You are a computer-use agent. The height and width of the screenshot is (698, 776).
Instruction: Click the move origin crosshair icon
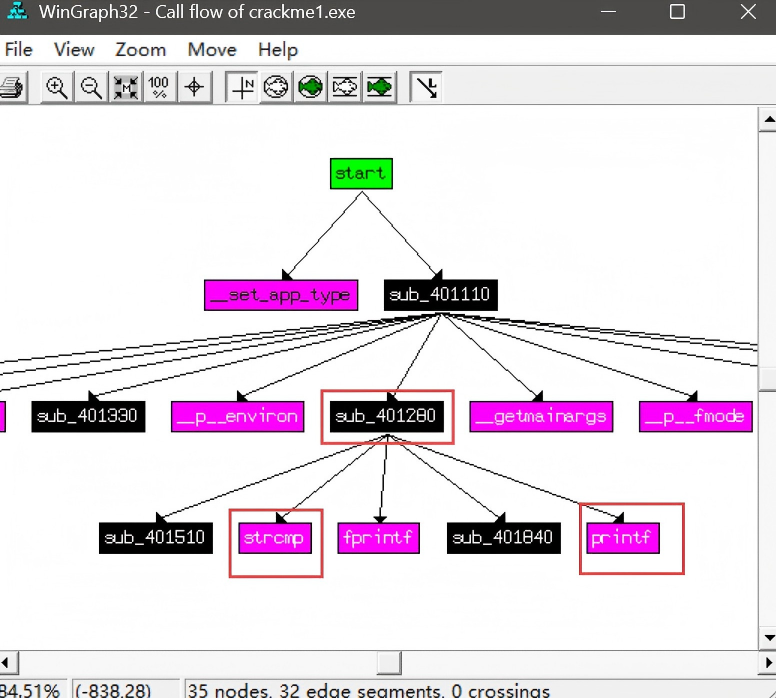pyautogui.click(x=194, y=88)
